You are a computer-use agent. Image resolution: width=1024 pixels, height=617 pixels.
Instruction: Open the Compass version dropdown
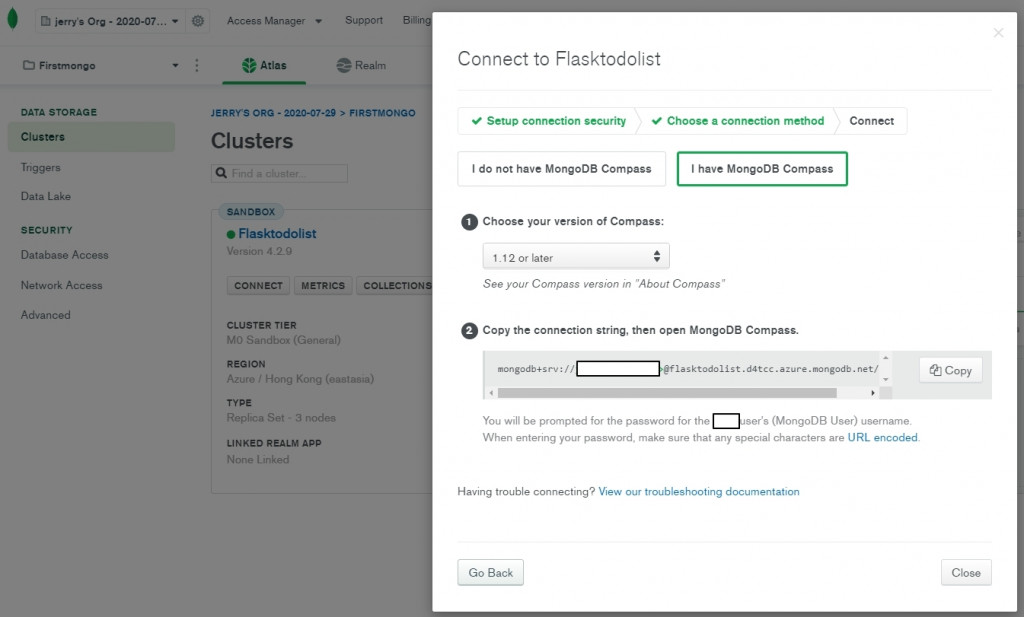click(576, 257)
